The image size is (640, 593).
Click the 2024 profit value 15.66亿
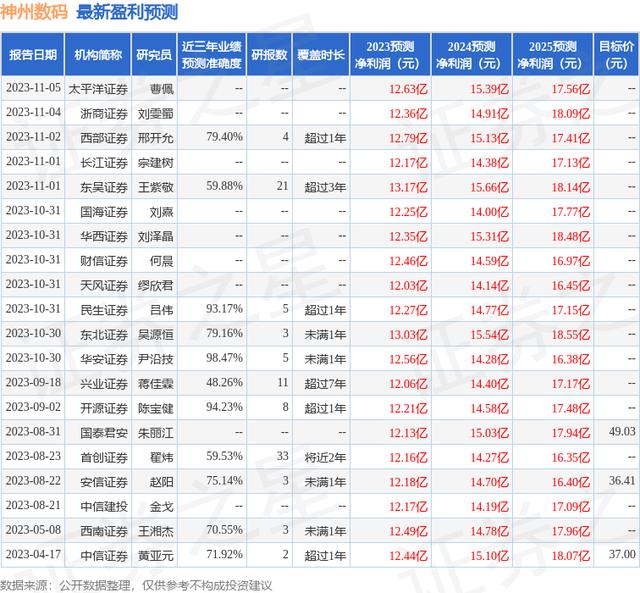tap(489, 187)
